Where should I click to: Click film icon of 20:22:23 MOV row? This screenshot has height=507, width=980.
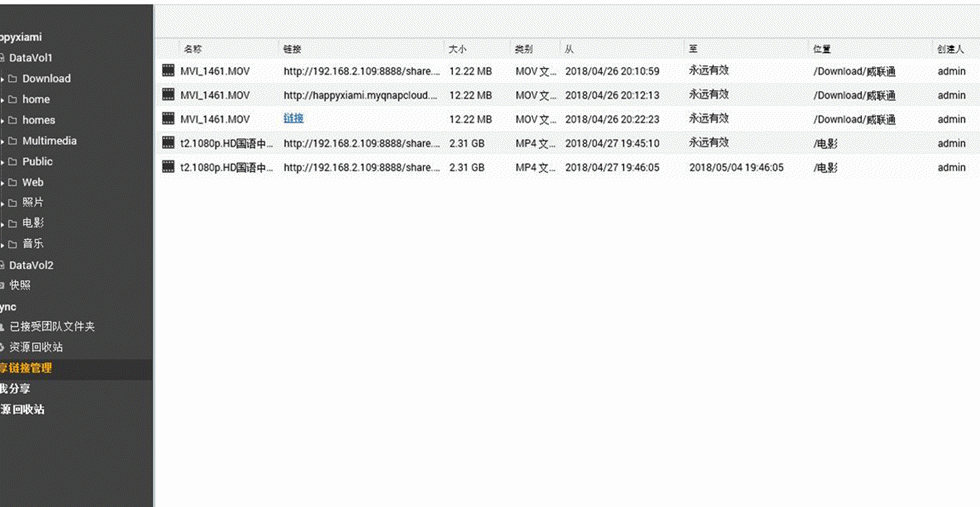tap(168, 119)
